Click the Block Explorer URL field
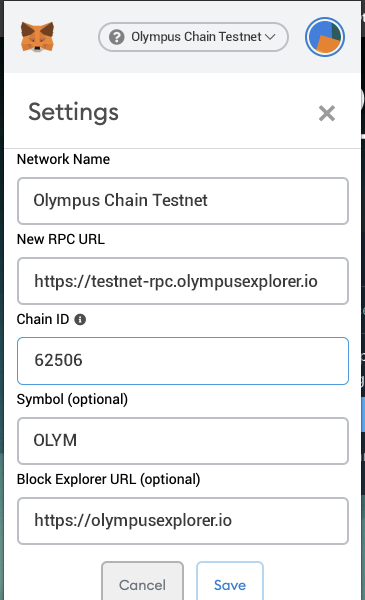365x600 pixels. click(x=183, y=521)
